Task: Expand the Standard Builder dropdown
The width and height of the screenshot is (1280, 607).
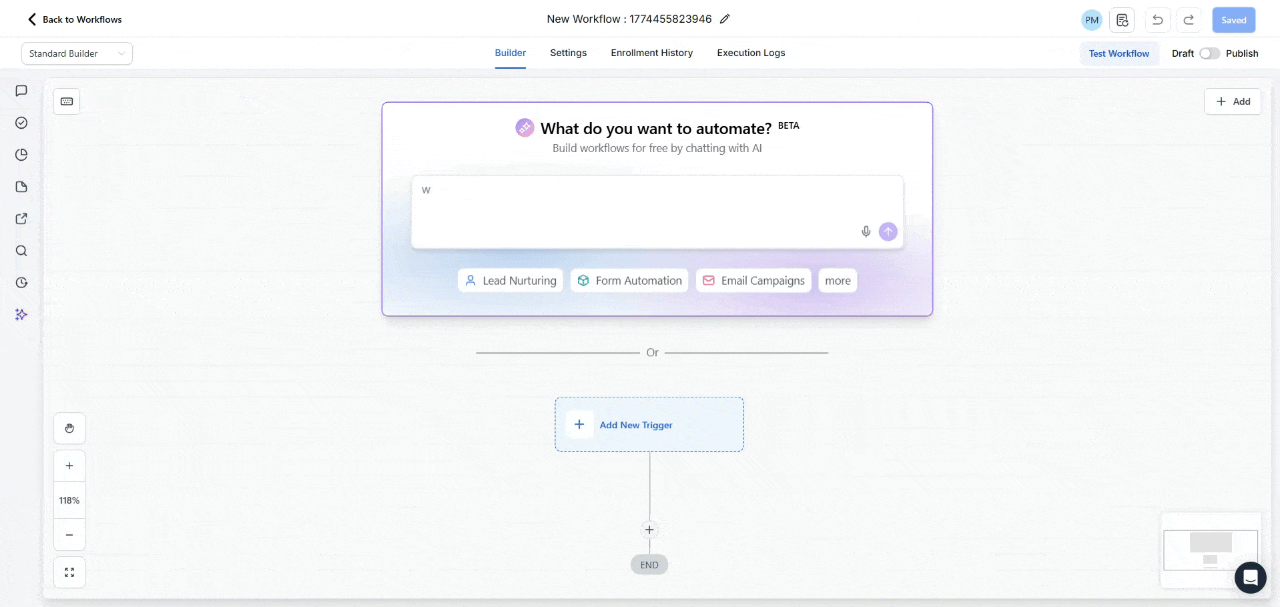Action: [x=77, y=53]
